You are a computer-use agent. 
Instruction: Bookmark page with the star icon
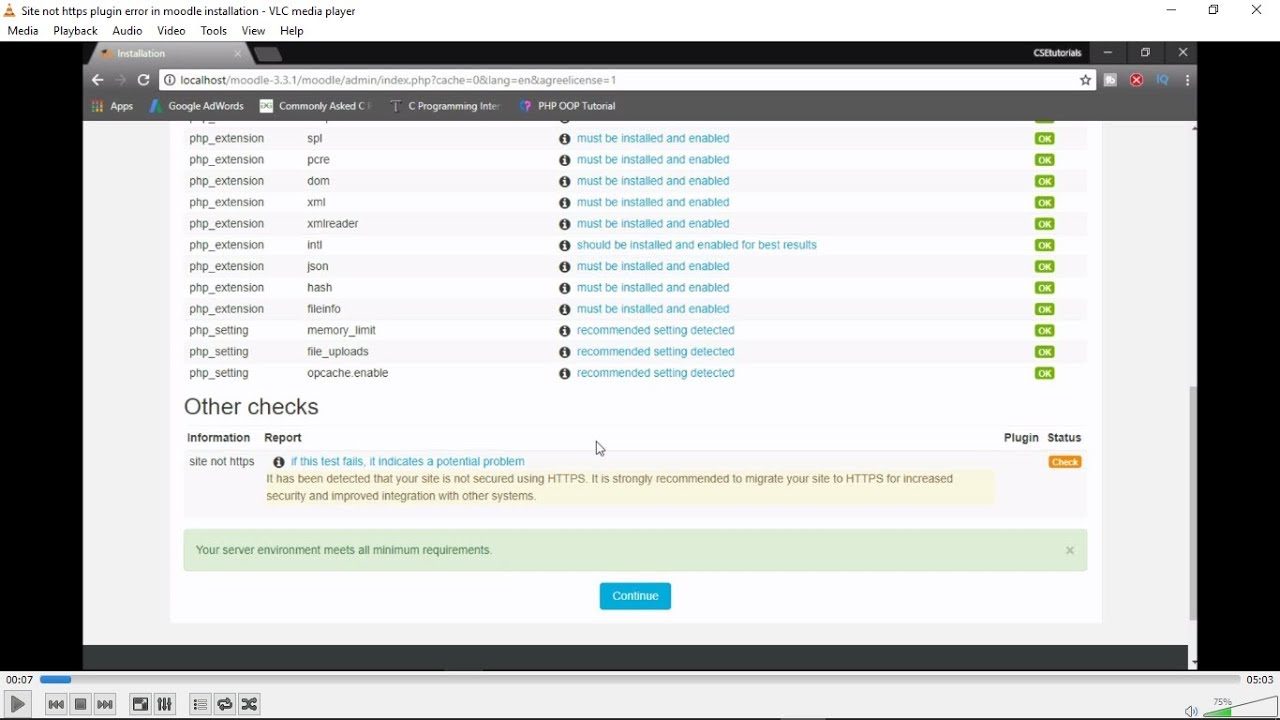pyautogui.click(x=1086, y=80)
